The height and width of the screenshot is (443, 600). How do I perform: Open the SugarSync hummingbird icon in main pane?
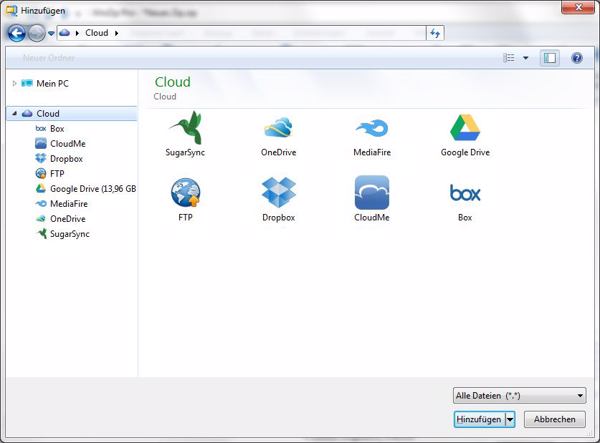[186, 127]
